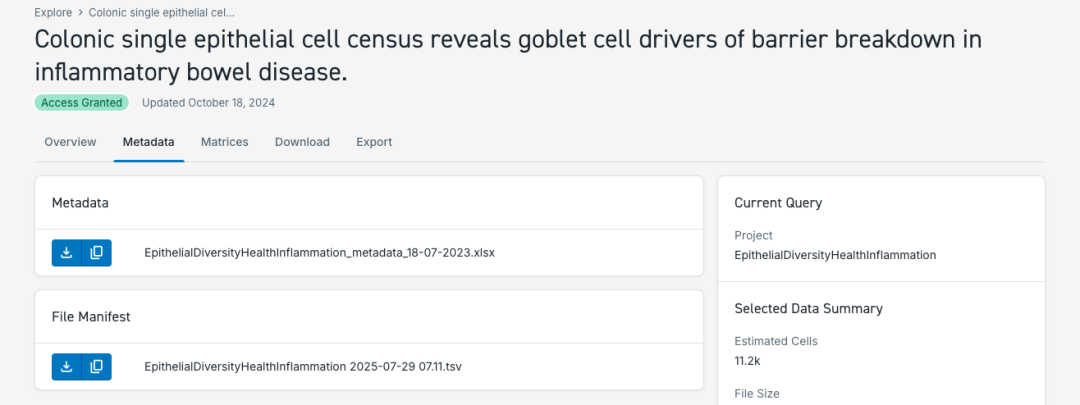Screen dimensions: 1080x405
Task: Download the metadata xlsx file
Action: 67,253
